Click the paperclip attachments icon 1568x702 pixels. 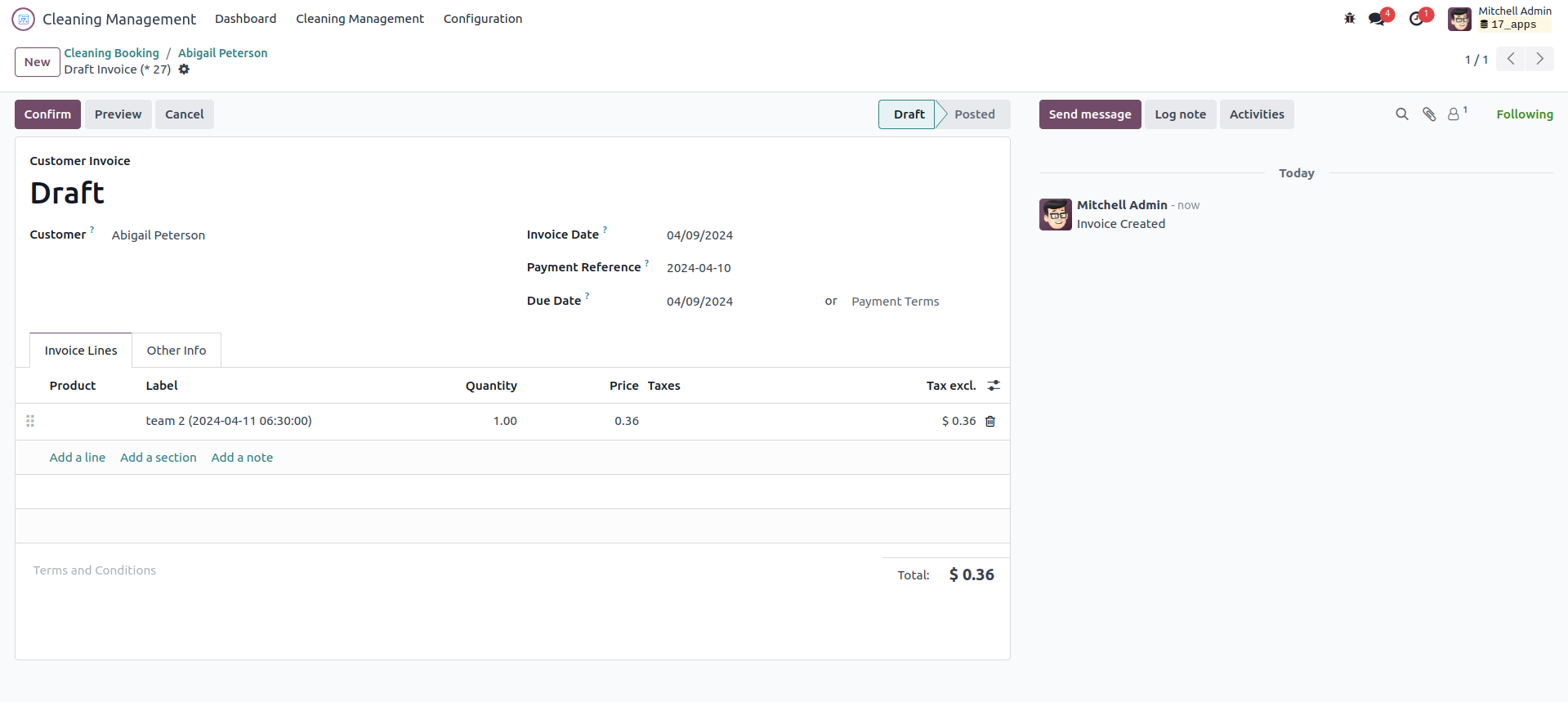tap(1429, 114)
